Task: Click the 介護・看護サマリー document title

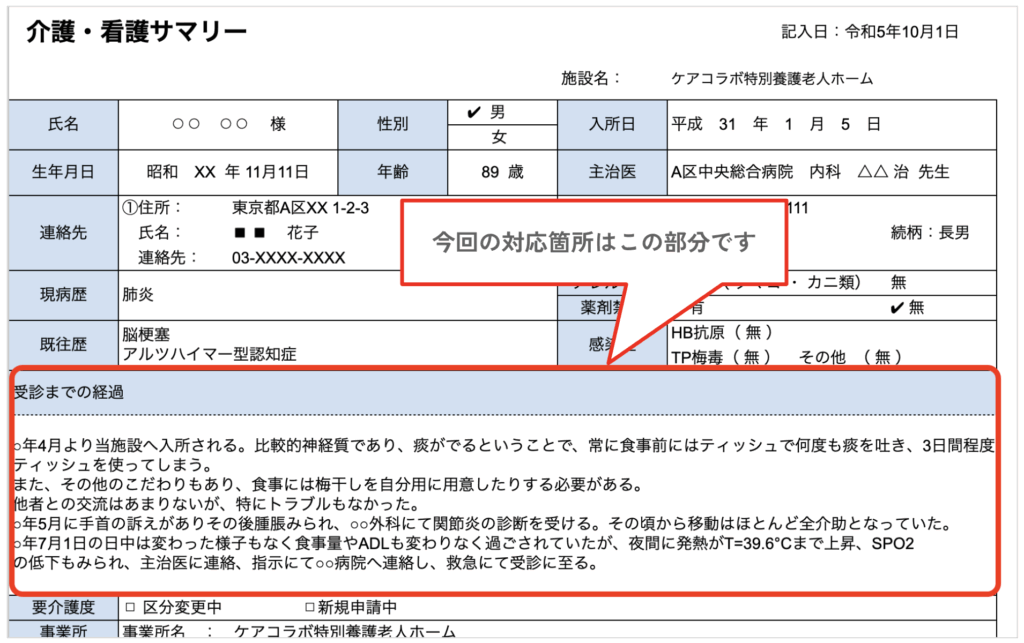Action: point(135,33)
